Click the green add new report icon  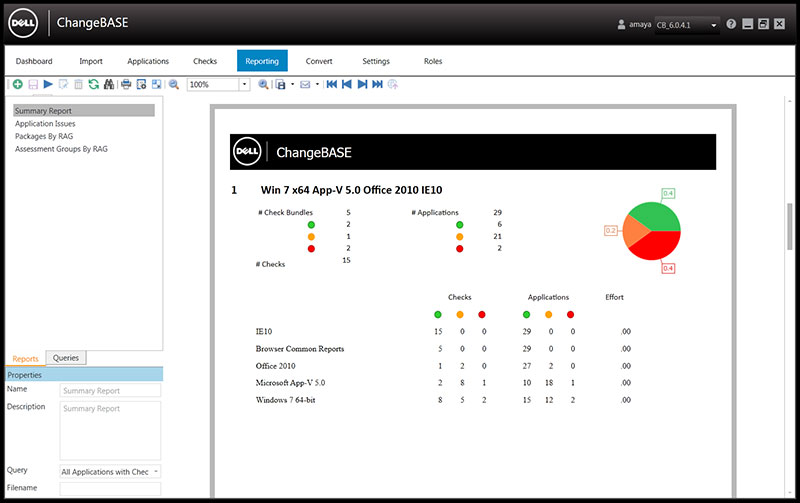(18, 84)
